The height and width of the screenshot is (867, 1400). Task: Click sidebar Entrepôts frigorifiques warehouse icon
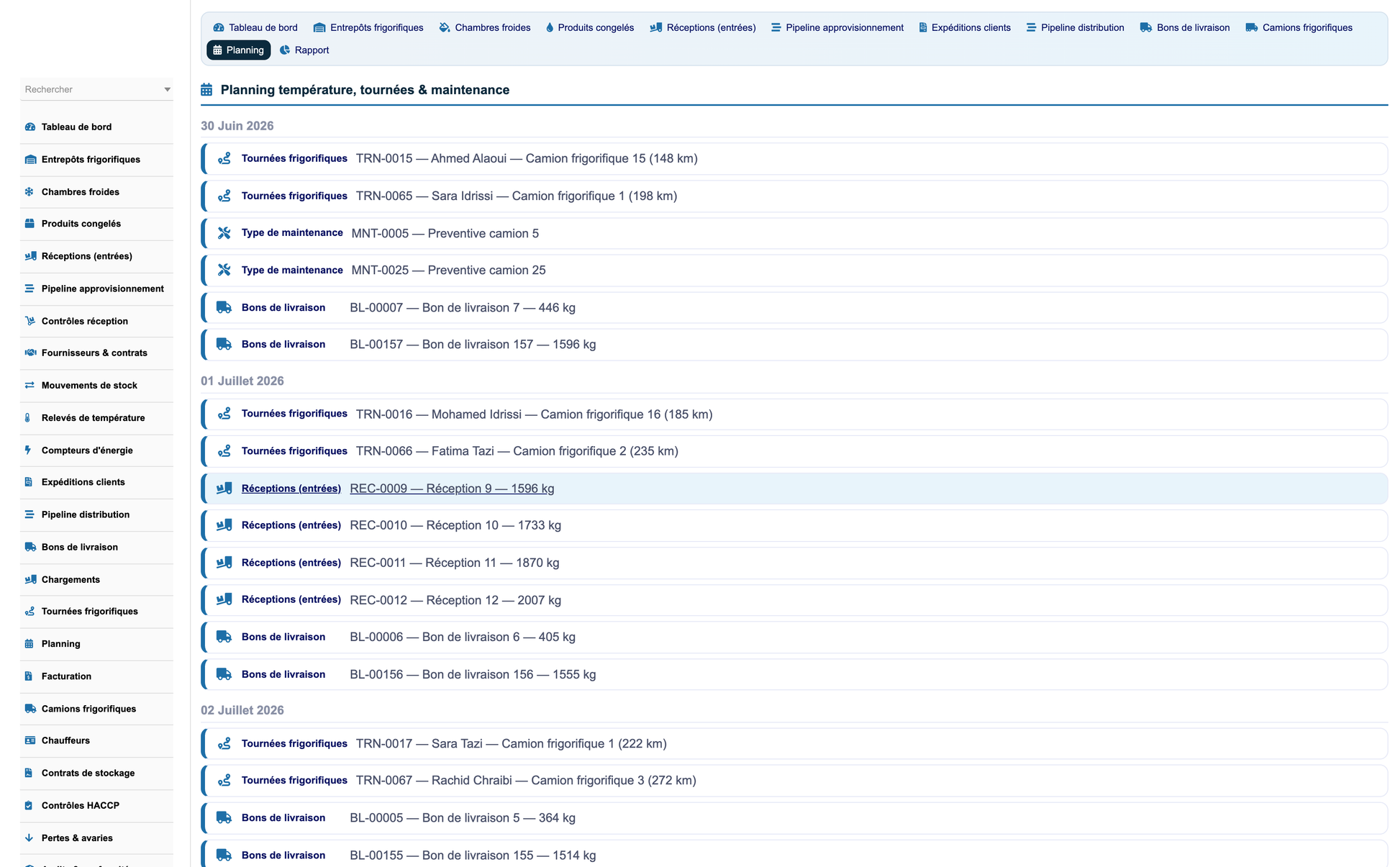(x=30, y=159)
